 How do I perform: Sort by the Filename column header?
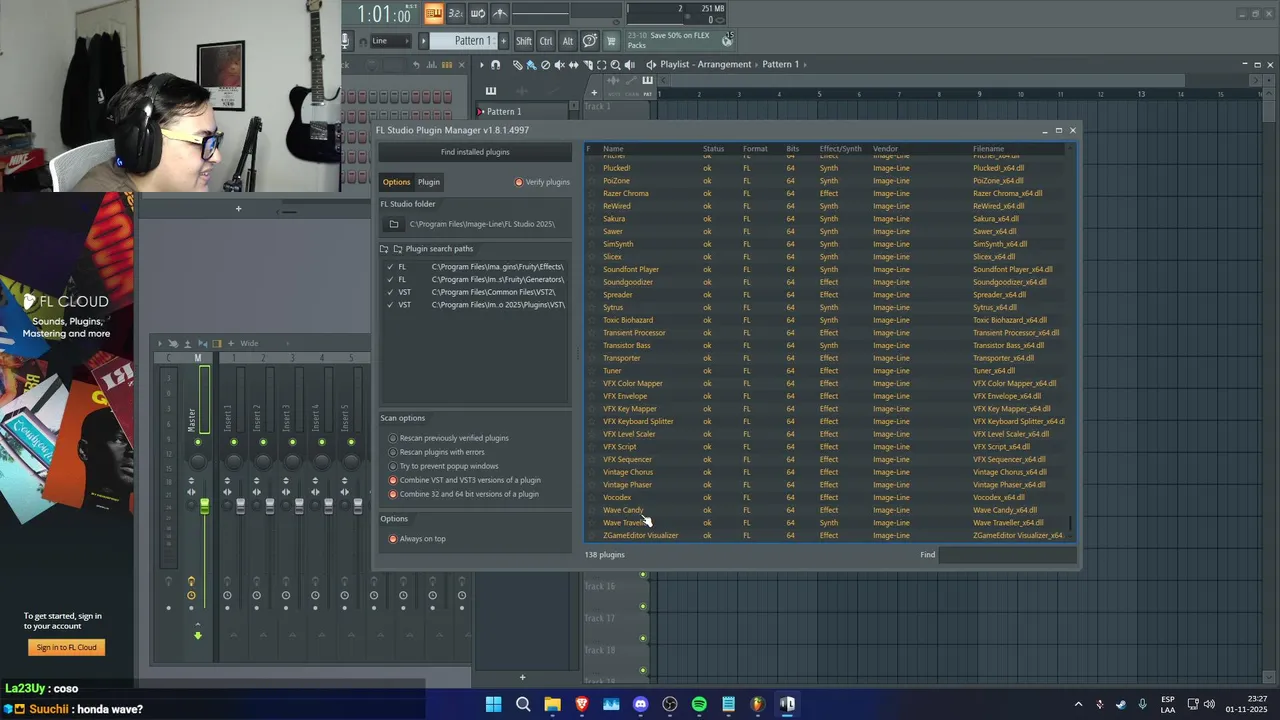pyautogui.click(x=988, y=149)
